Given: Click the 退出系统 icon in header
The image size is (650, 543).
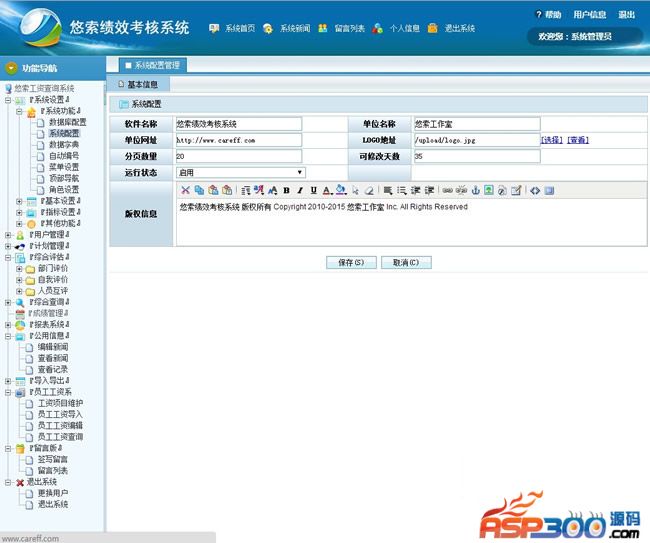Looking at the screenshot, I should [432, 28].
